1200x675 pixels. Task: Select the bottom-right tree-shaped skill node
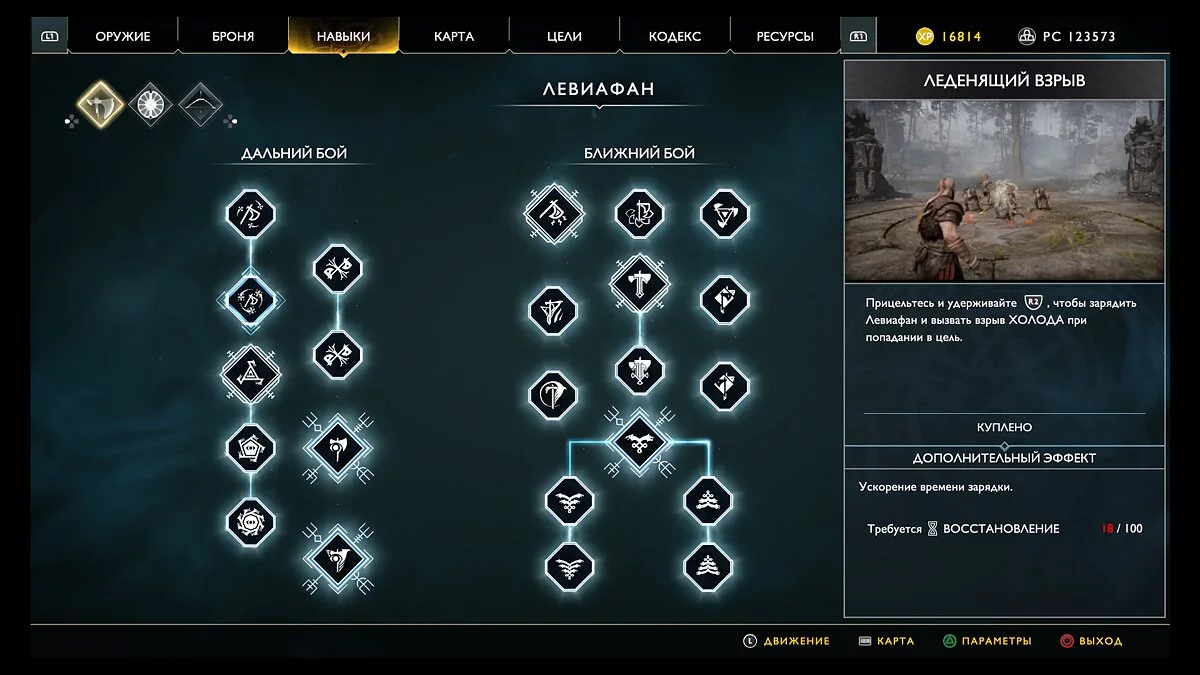[x=708, y=566]
